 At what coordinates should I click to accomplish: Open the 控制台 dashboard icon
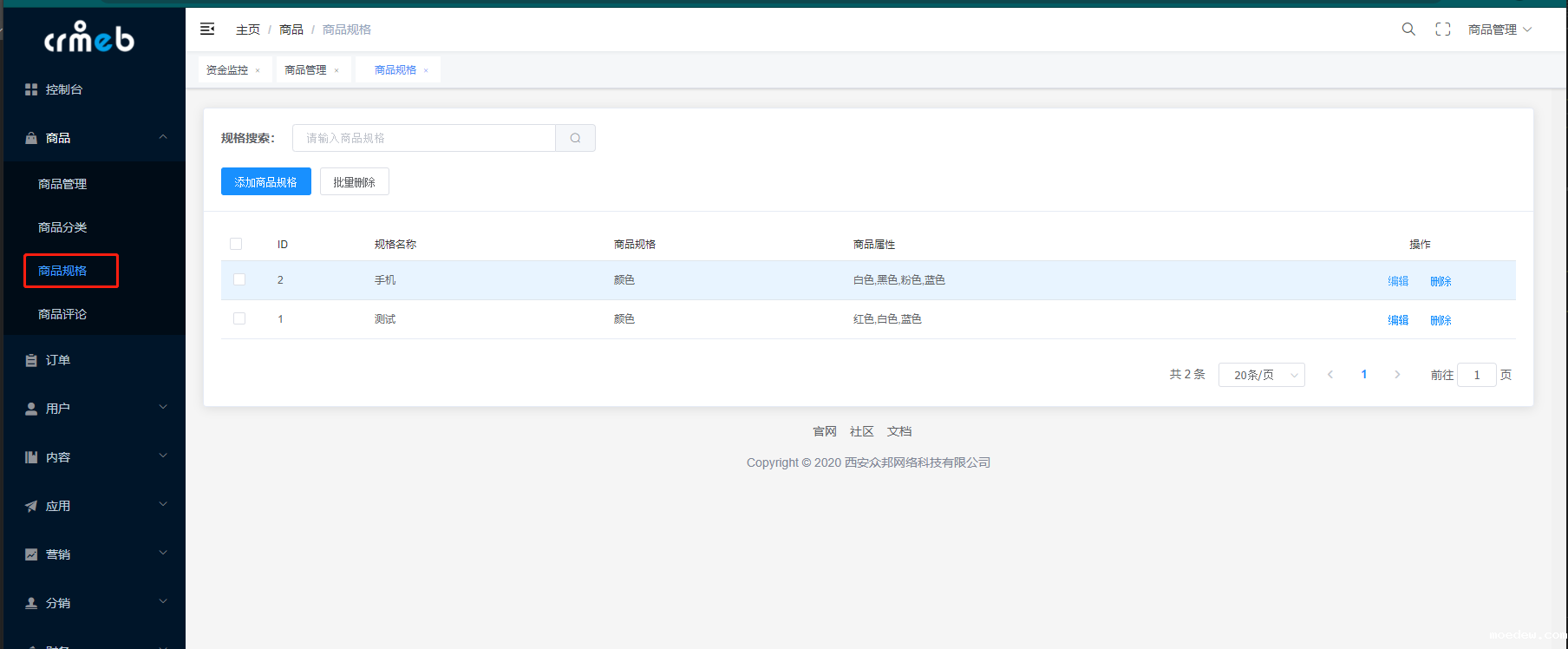tap(31, 89)
